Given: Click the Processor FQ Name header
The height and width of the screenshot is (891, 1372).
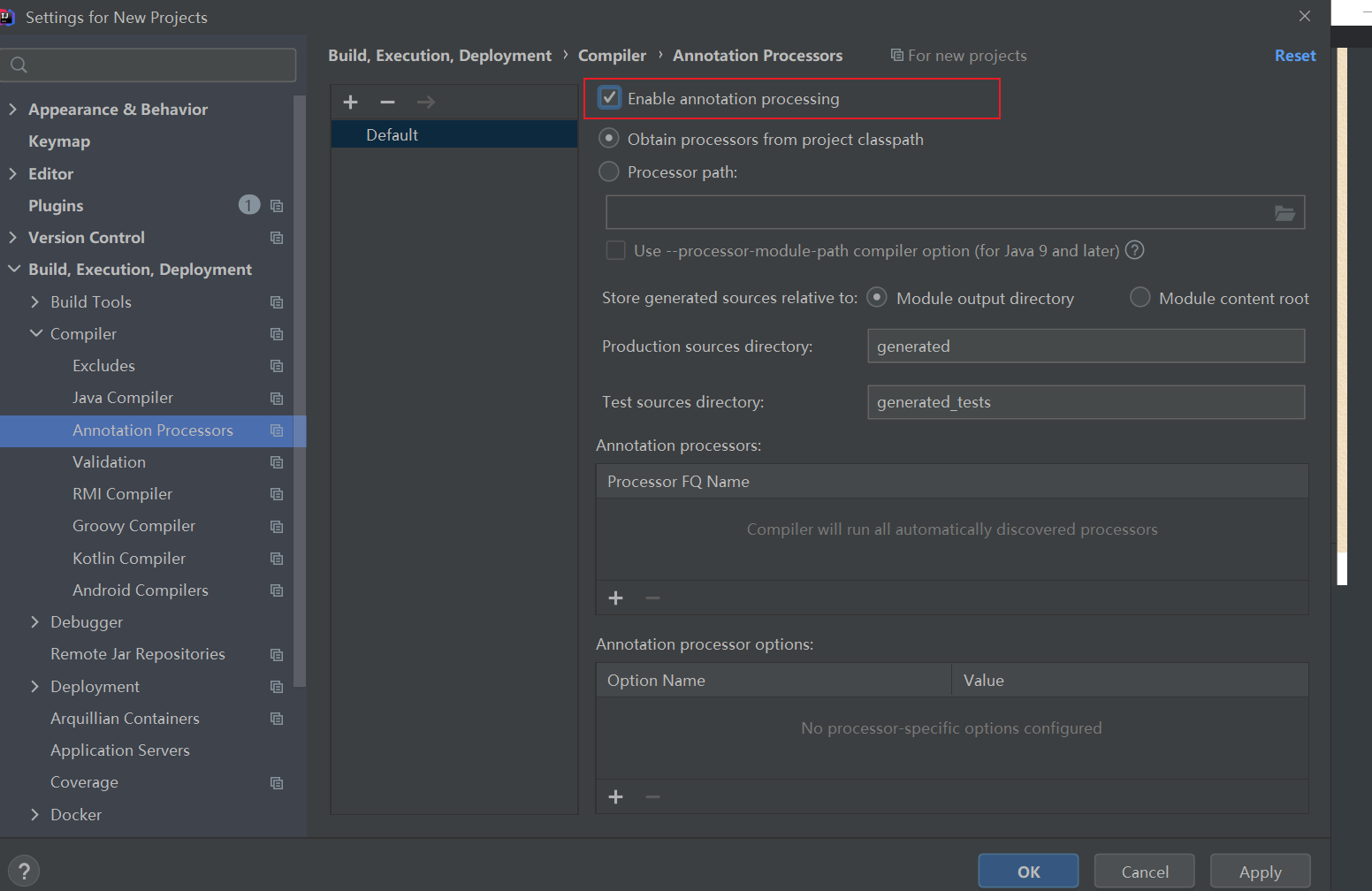Looking at the screenshot, I should (952, 481).
